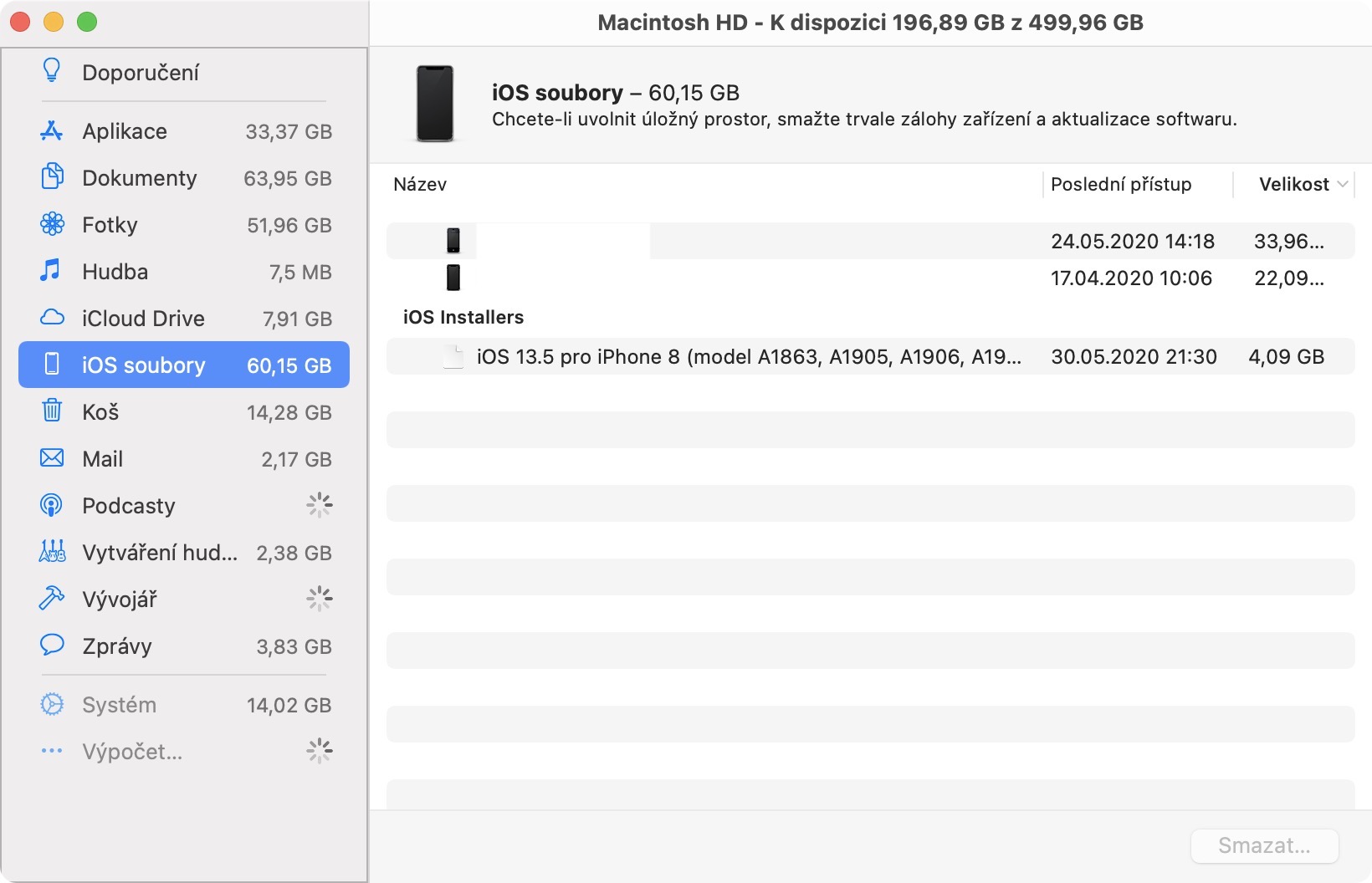Click the iPhone backup icon dated 24.05.2020
The width and height of the screenshot is (1372, 883).
point(453,241)
